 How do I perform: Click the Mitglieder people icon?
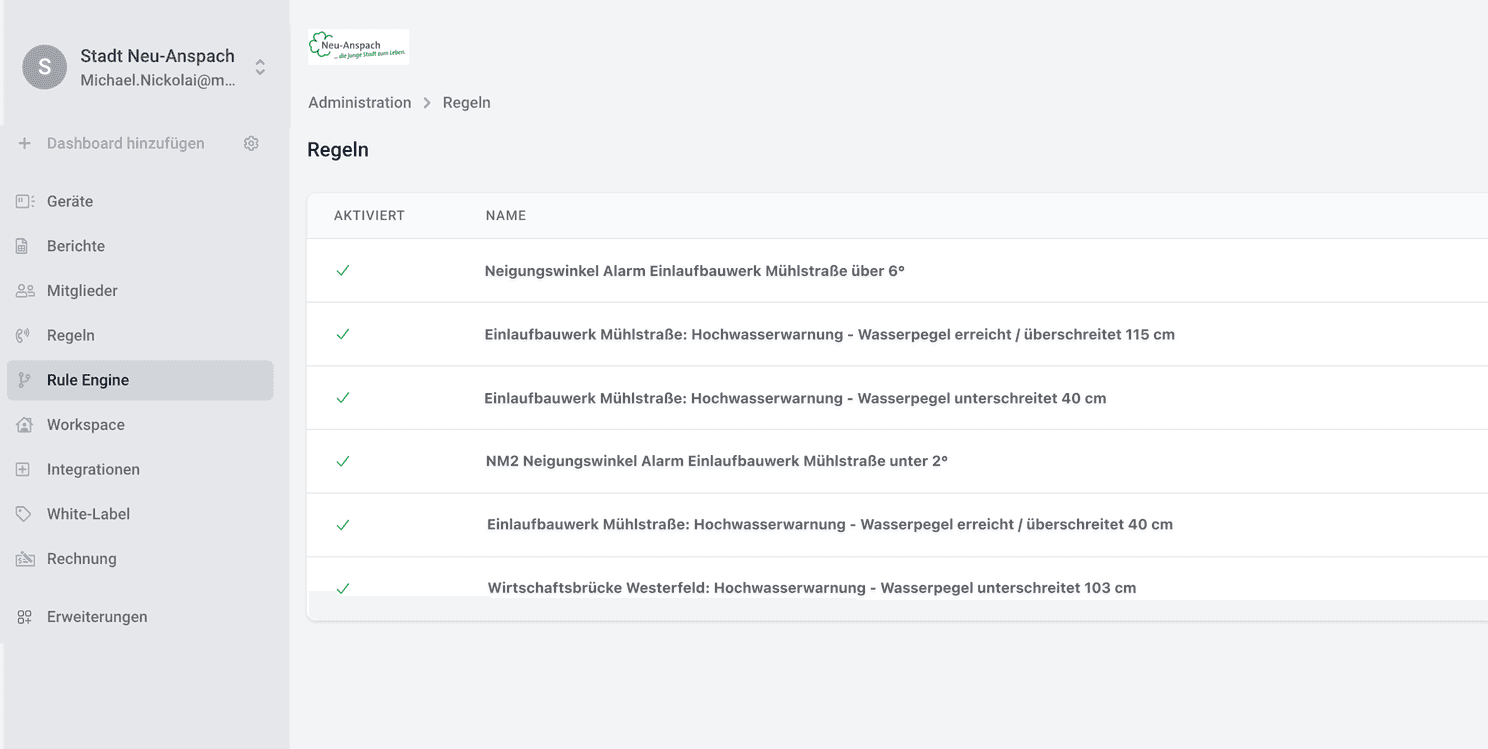click(x=25, y=291)
